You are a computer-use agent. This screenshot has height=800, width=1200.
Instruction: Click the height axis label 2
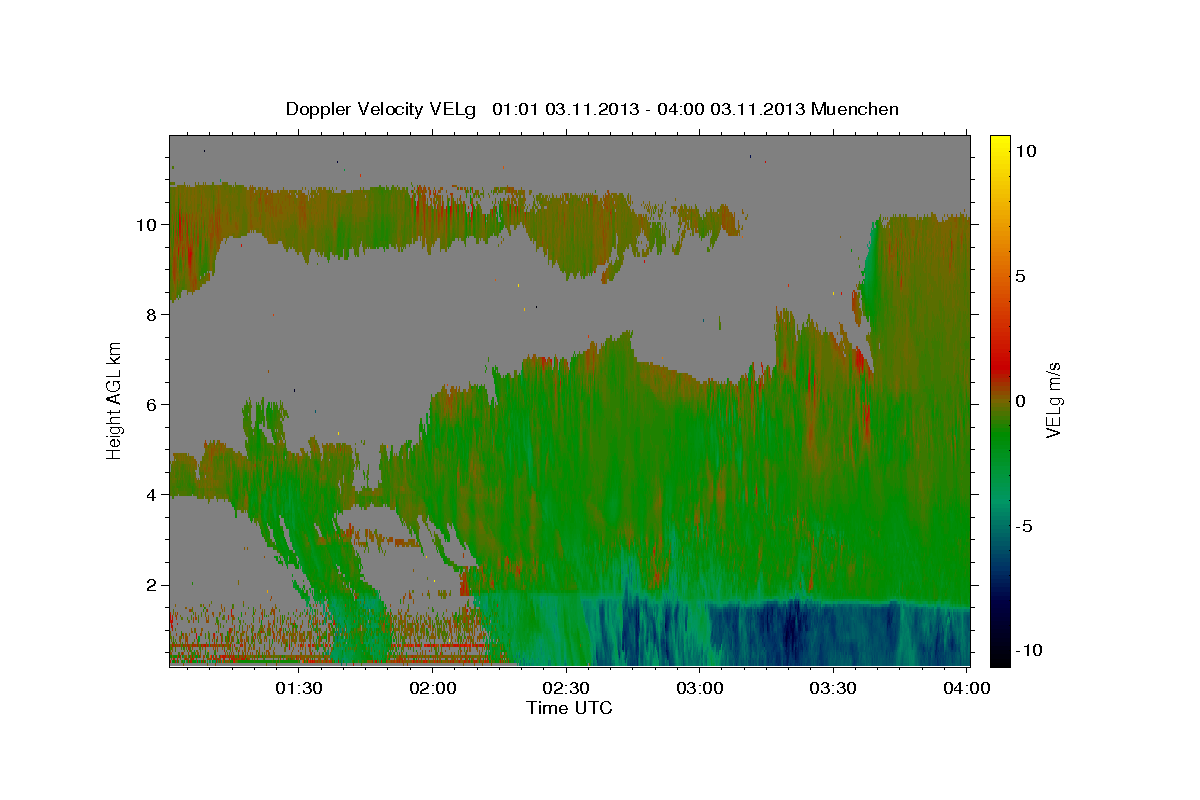(x=153, y=585)
